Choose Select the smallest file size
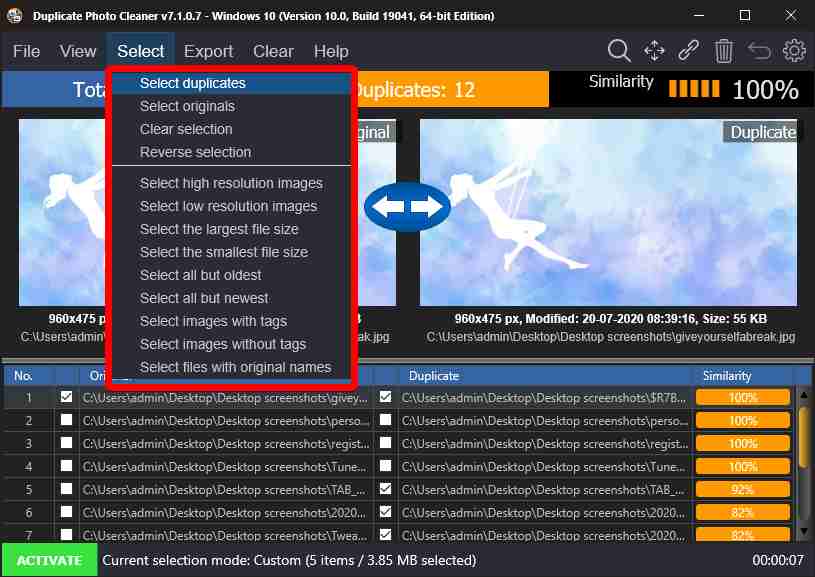 (232, 252)
